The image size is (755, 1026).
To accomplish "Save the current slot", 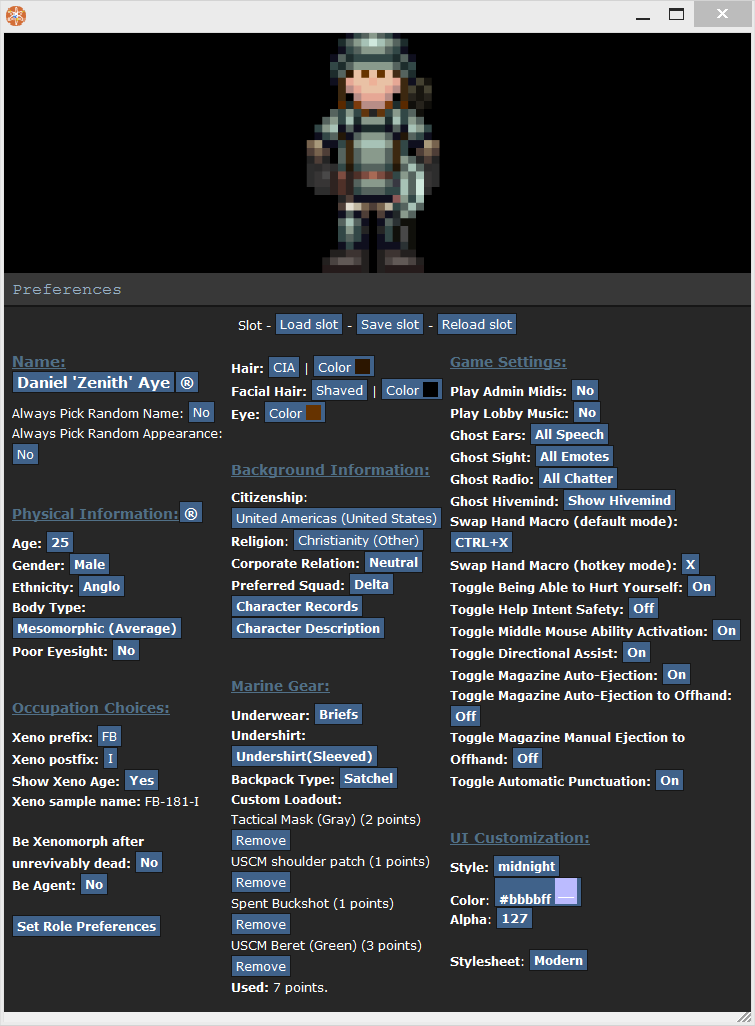I will 390,325.
